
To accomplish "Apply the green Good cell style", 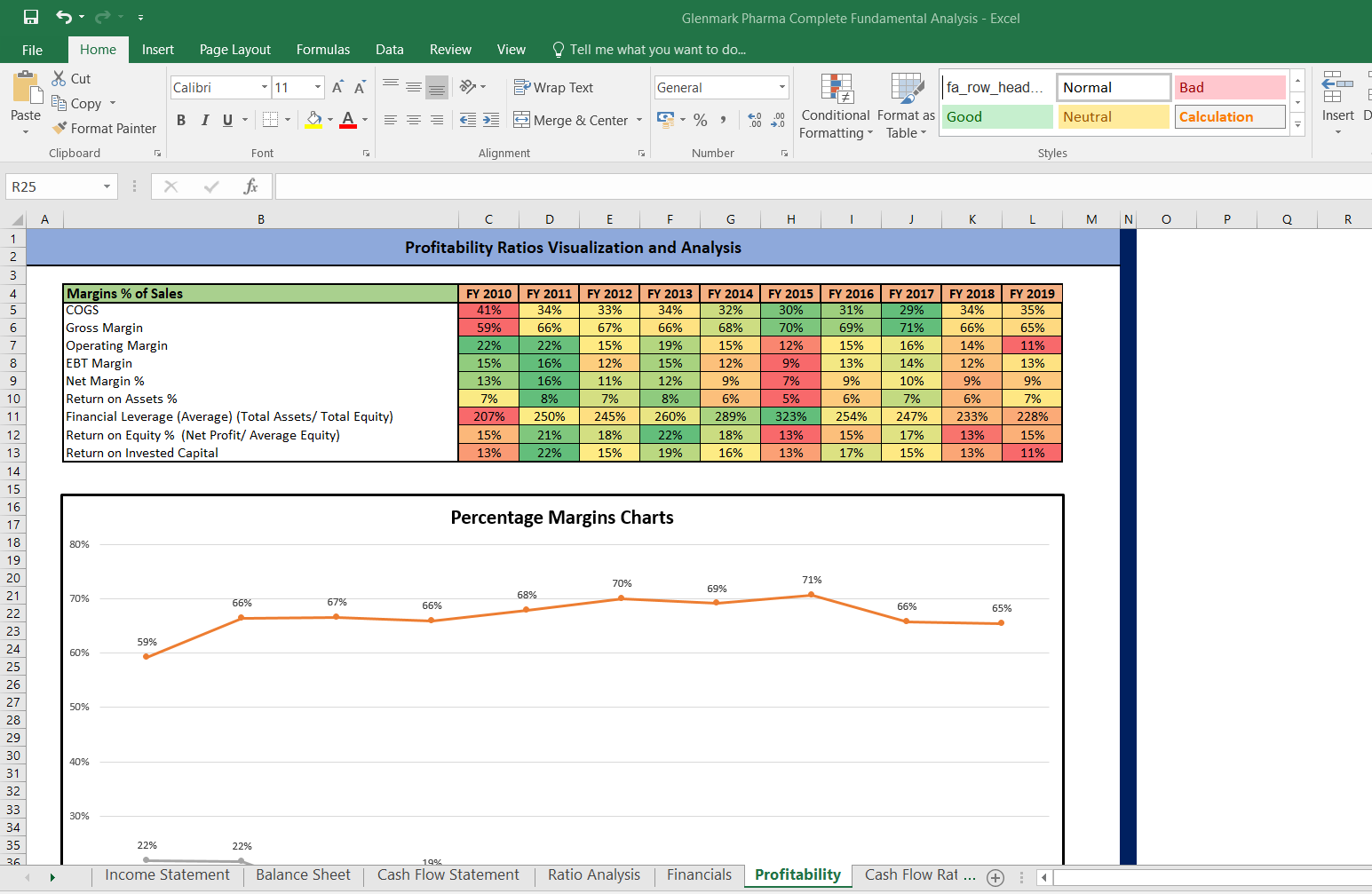I will tap(997, 116).
